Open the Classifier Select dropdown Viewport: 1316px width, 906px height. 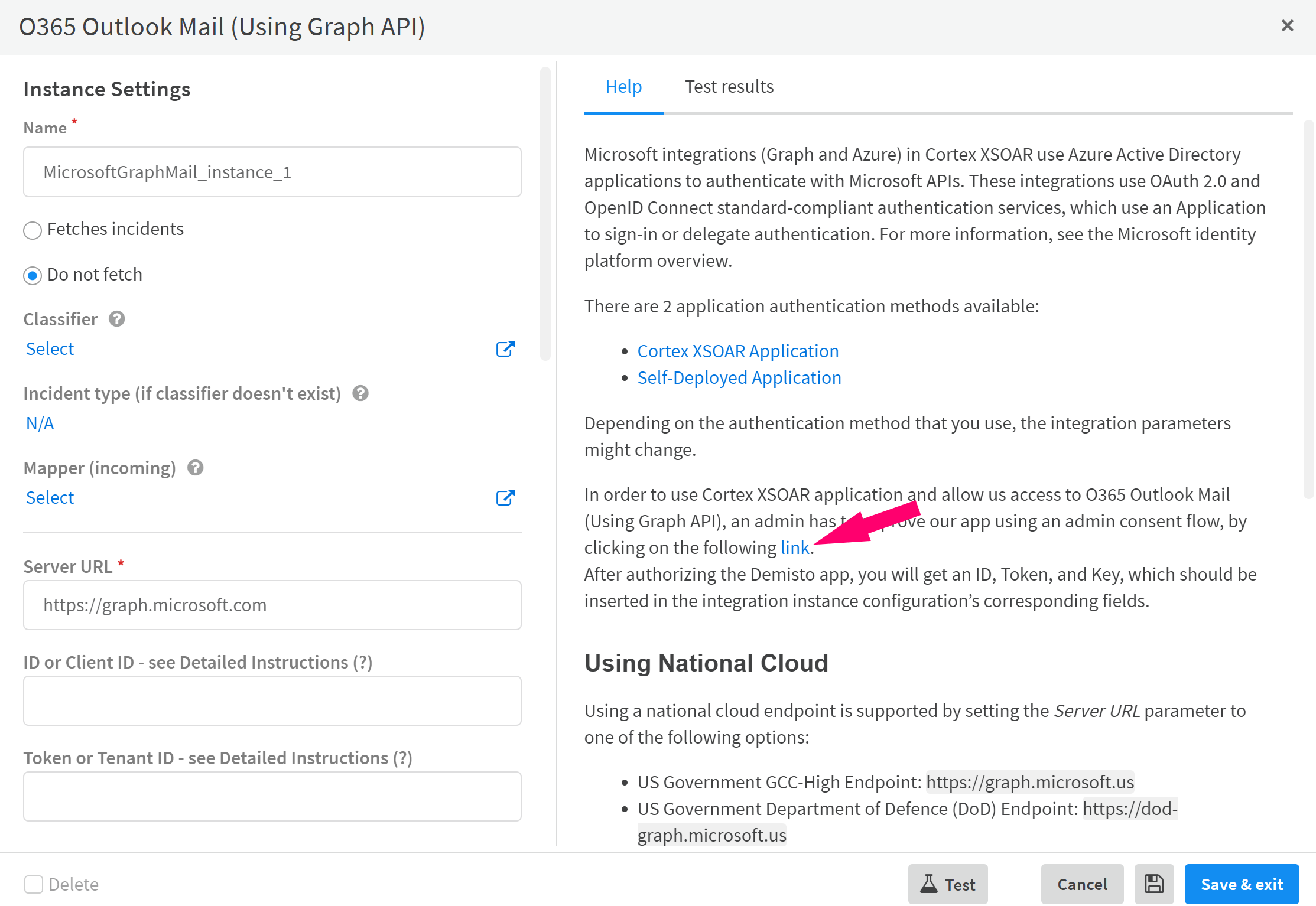(x=50, y=348)
